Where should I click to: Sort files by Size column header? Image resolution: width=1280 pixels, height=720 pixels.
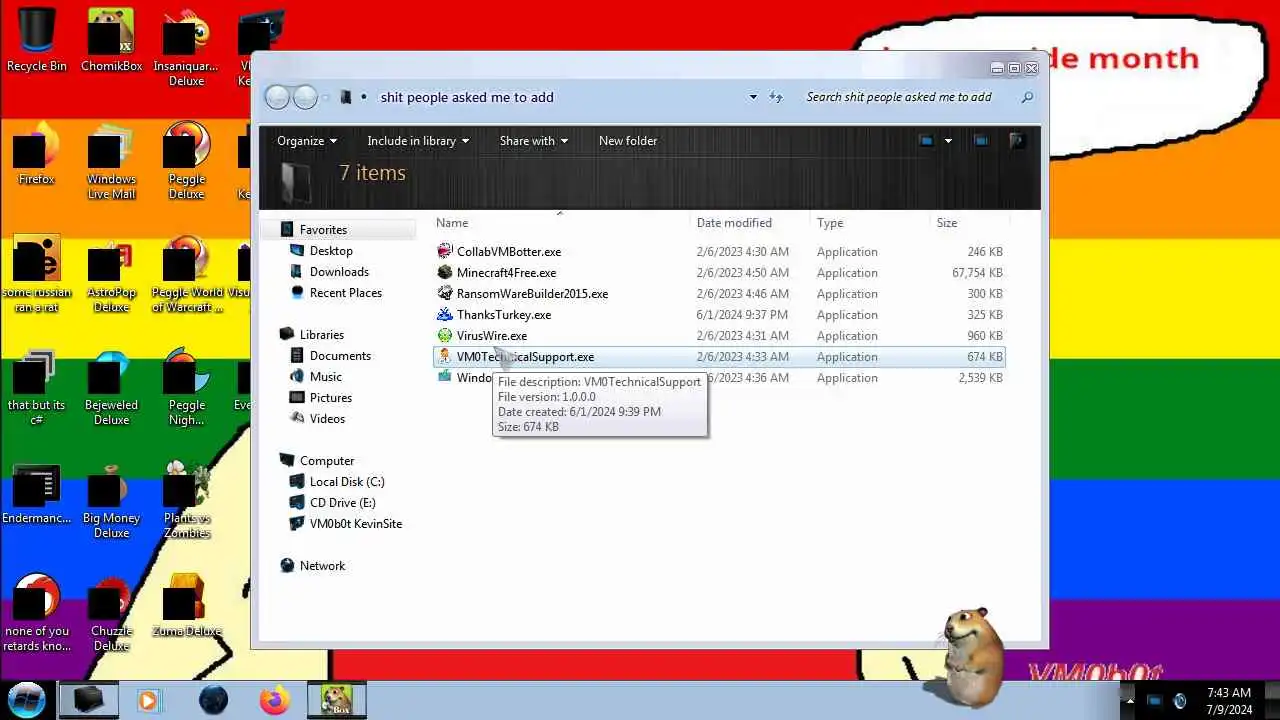(969, 223)
